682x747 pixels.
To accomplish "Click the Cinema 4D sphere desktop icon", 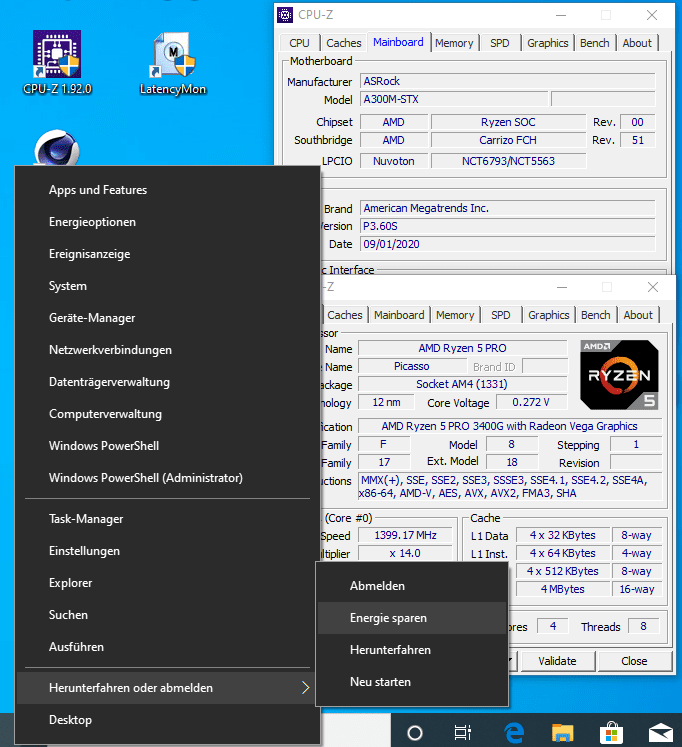I will pyautogui.click(x=57, y=149).
